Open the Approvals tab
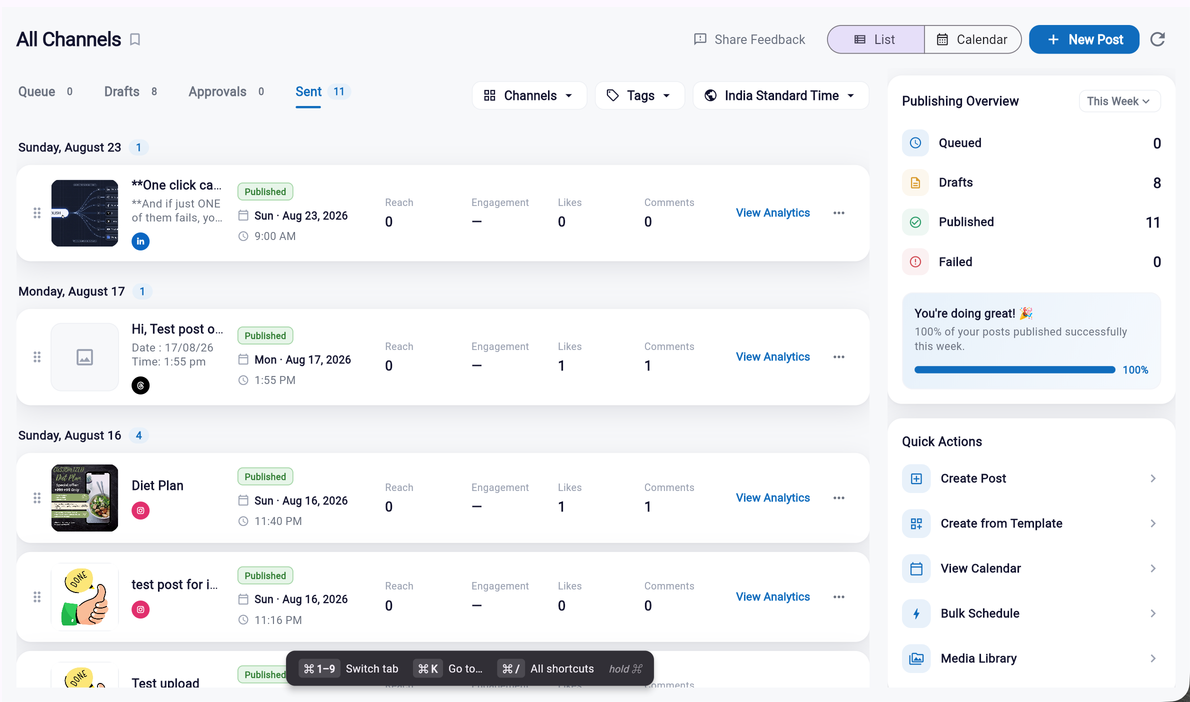This screenshot has width=1190, height=702. click(x=226, y=92)
